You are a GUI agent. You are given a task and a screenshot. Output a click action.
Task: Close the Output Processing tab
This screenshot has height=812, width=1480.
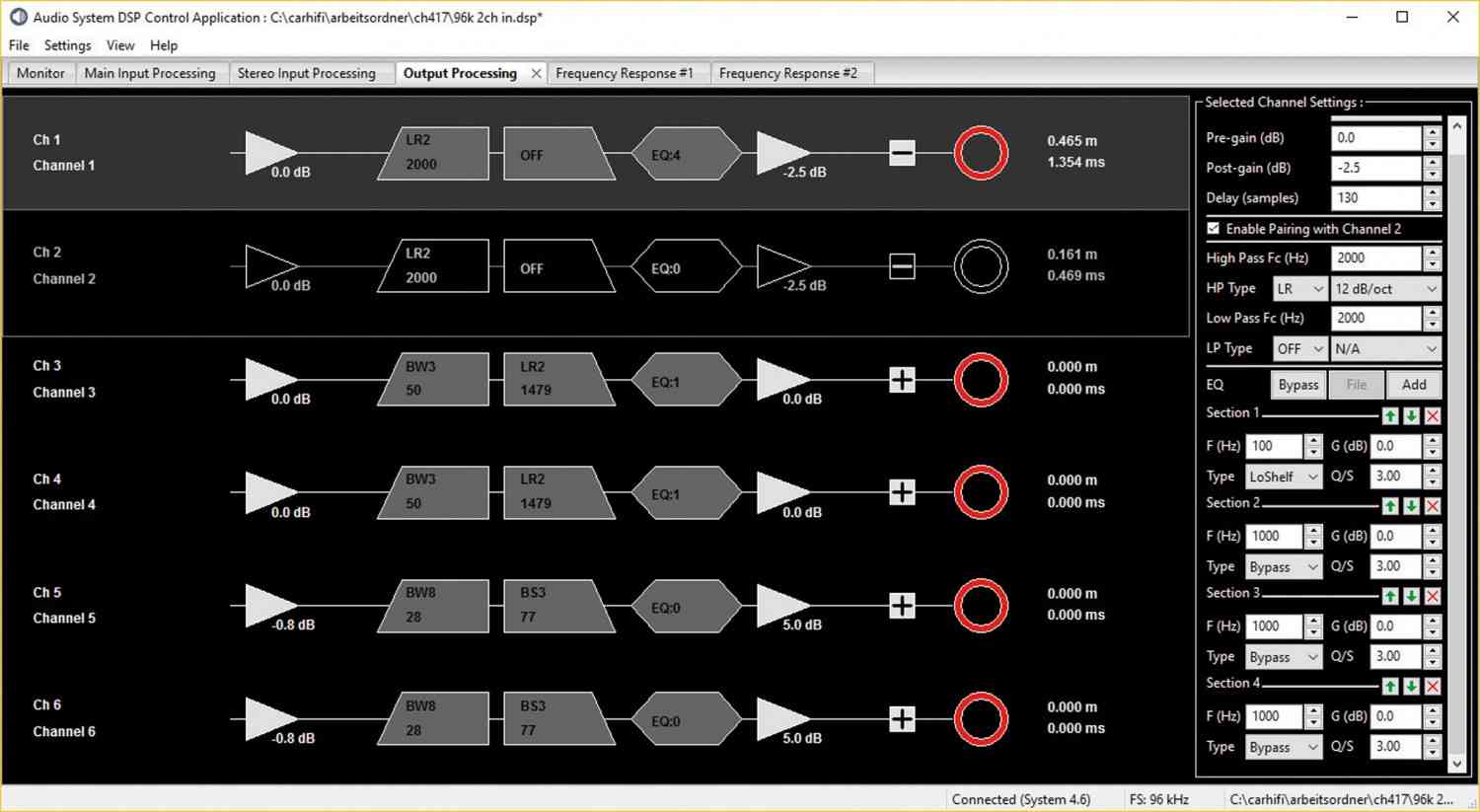point(536,73)
